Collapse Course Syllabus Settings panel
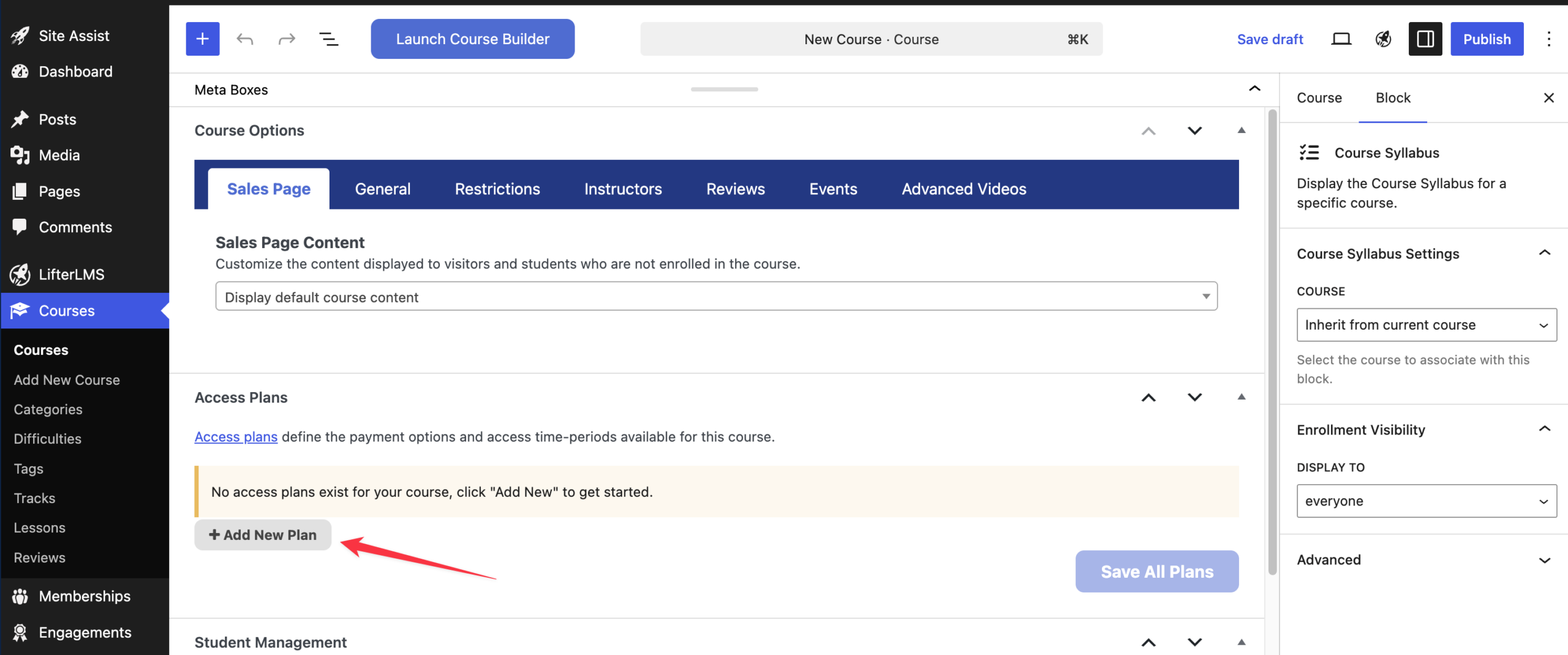This screenshot has height=655, width=1568. tap(1544, 253)
